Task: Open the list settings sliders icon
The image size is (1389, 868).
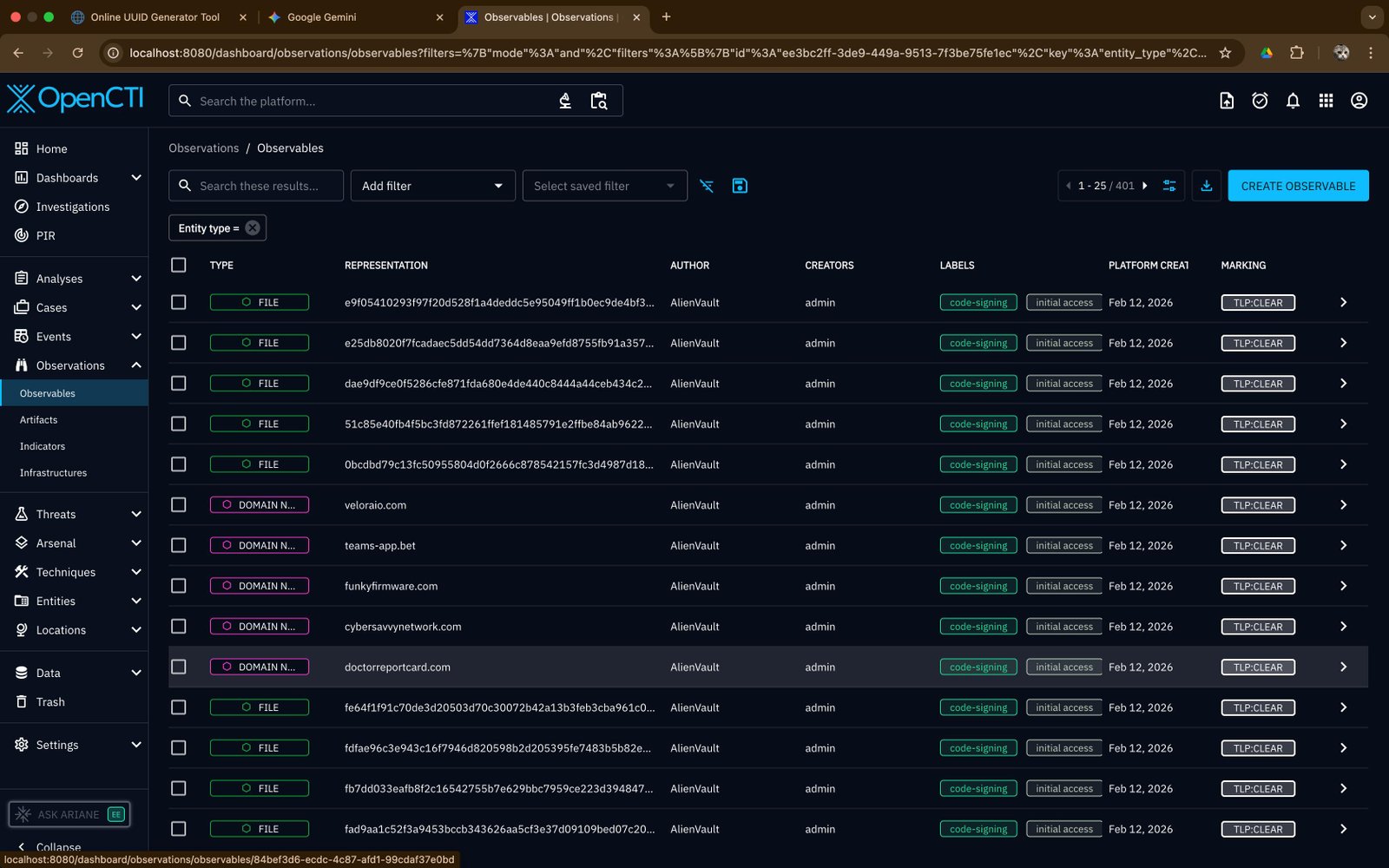Action: 1169,186
